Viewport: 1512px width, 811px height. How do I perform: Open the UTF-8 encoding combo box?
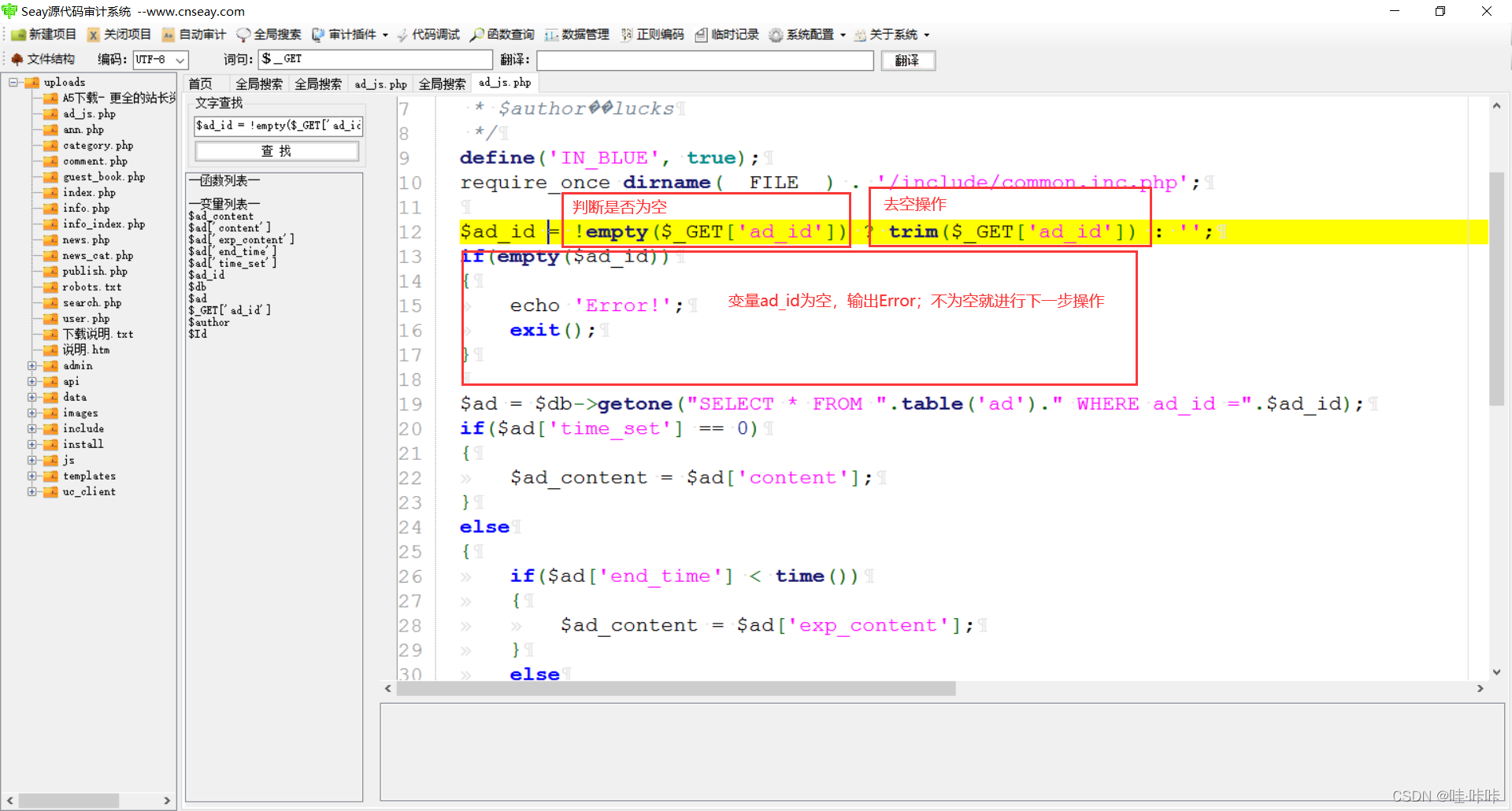point(161,60)
